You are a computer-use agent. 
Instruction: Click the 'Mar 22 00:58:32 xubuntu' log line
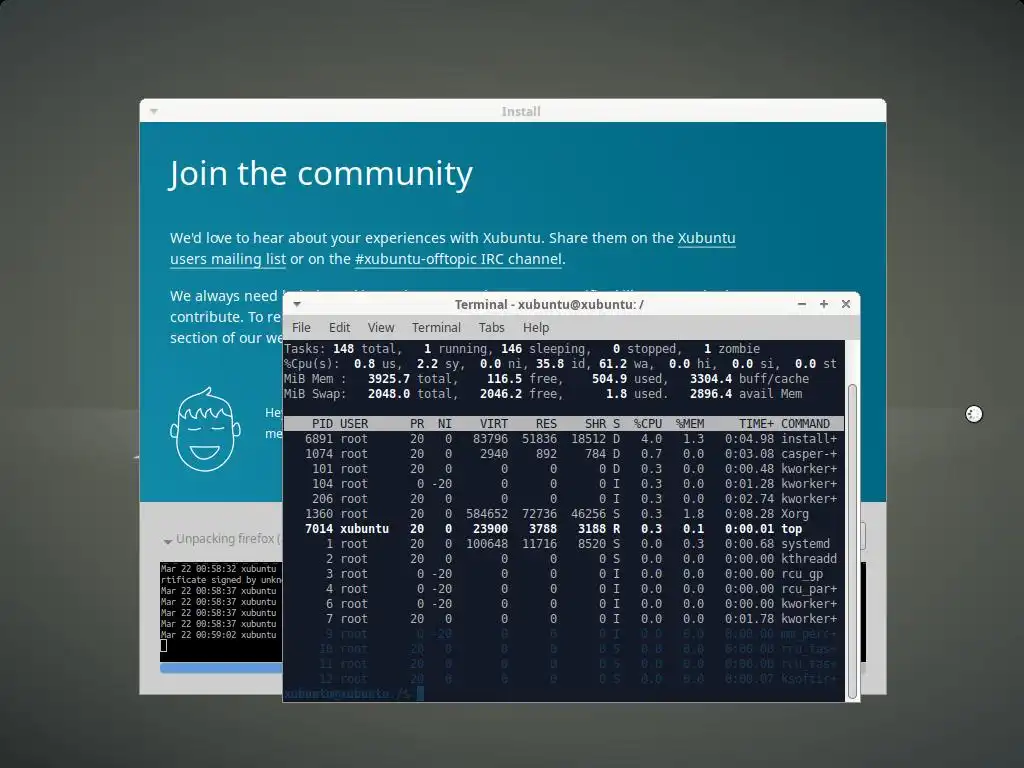tap(219, 569)
